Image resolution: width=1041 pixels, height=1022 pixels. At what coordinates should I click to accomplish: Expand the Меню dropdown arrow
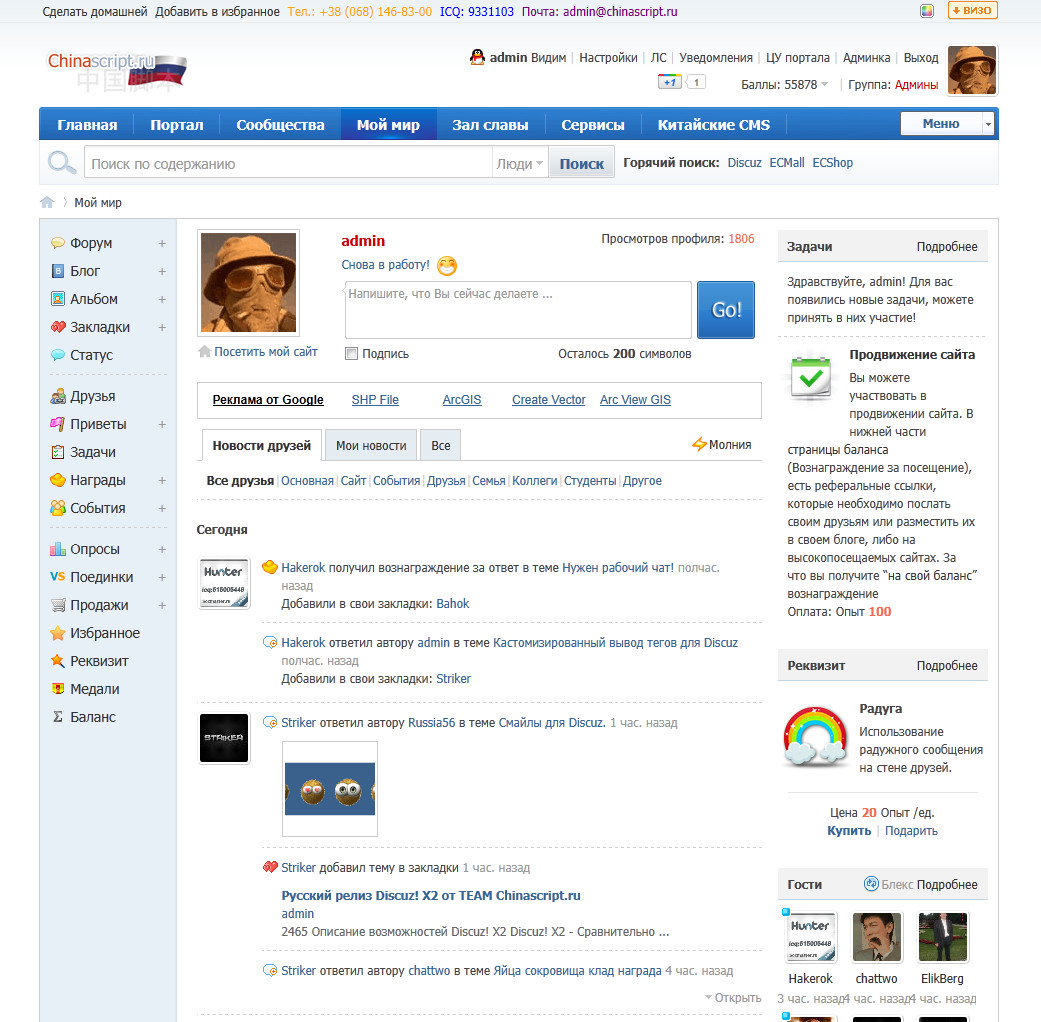(x=988, y=124)
